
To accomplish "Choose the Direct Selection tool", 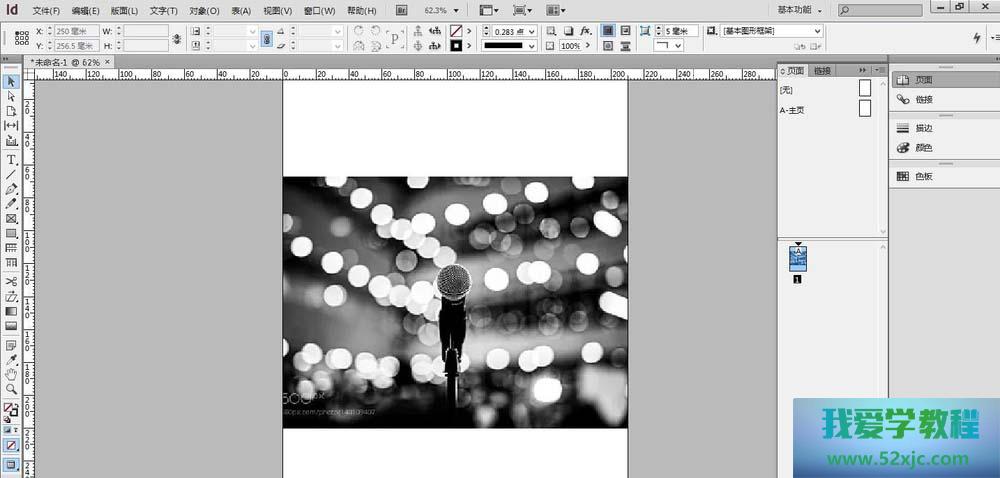I will point(11,96).
